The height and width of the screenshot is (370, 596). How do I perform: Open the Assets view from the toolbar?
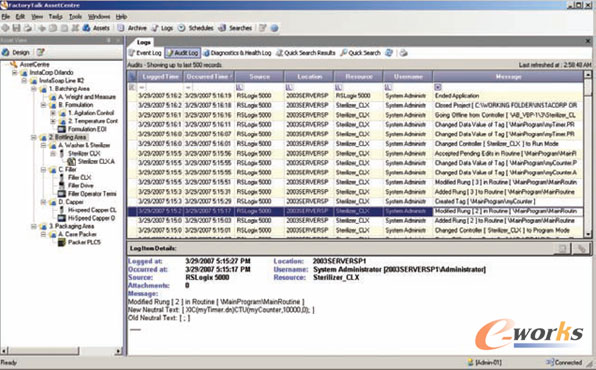tap(97, 28)
